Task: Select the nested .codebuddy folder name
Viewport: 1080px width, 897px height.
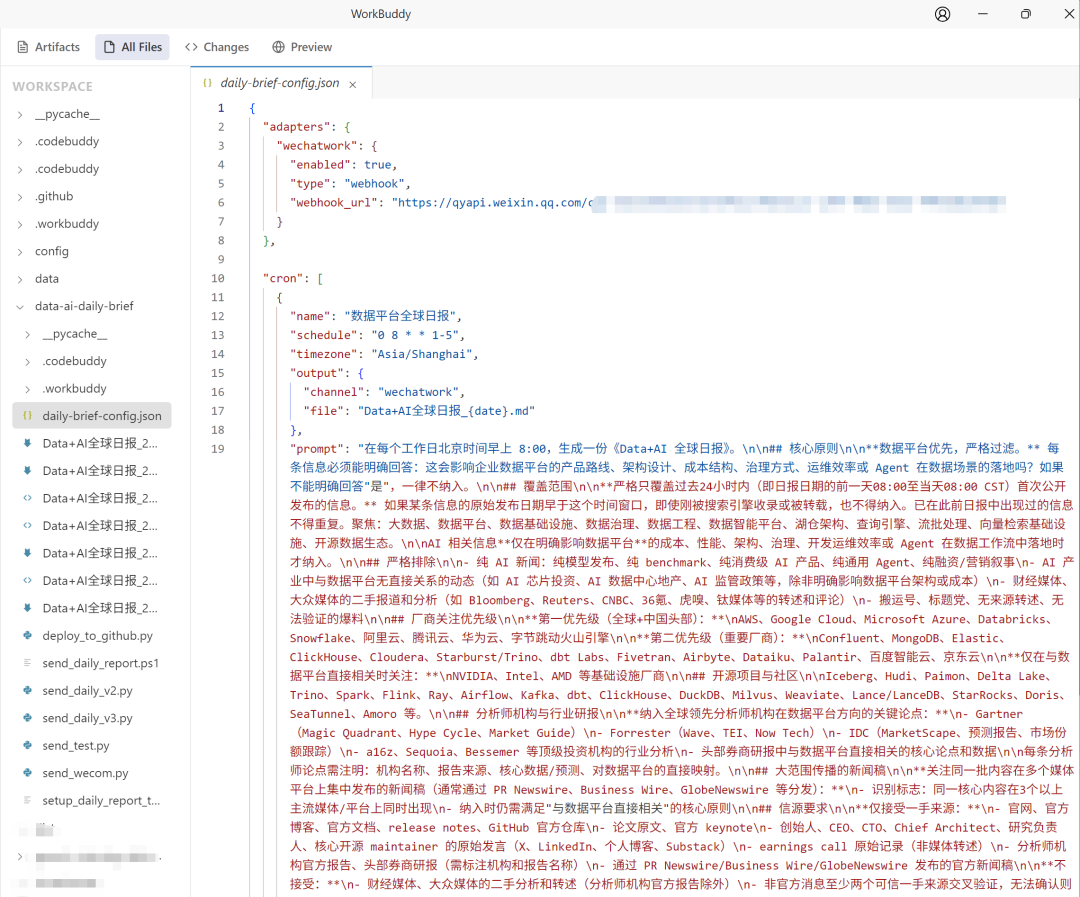Action: click(74, 361)
